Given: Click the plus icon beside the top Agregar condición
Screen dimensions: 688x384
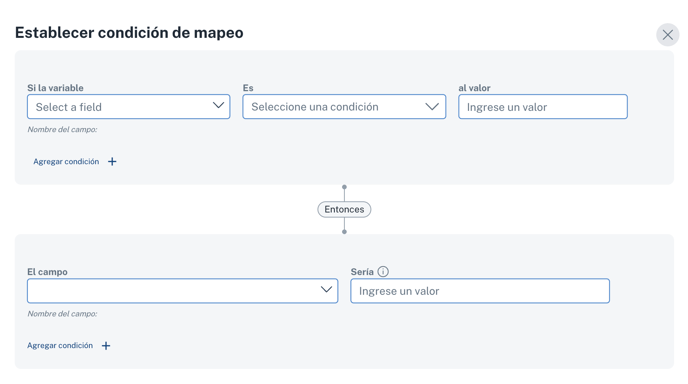Looking at the screenshot, I should 112,161.
